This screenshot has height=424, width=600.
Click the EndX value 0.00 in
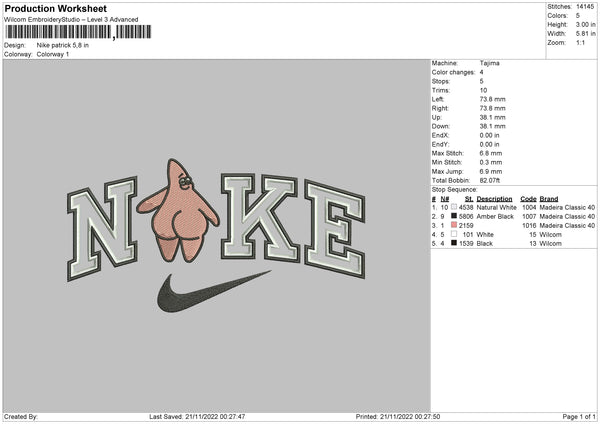tap(489, 135)
